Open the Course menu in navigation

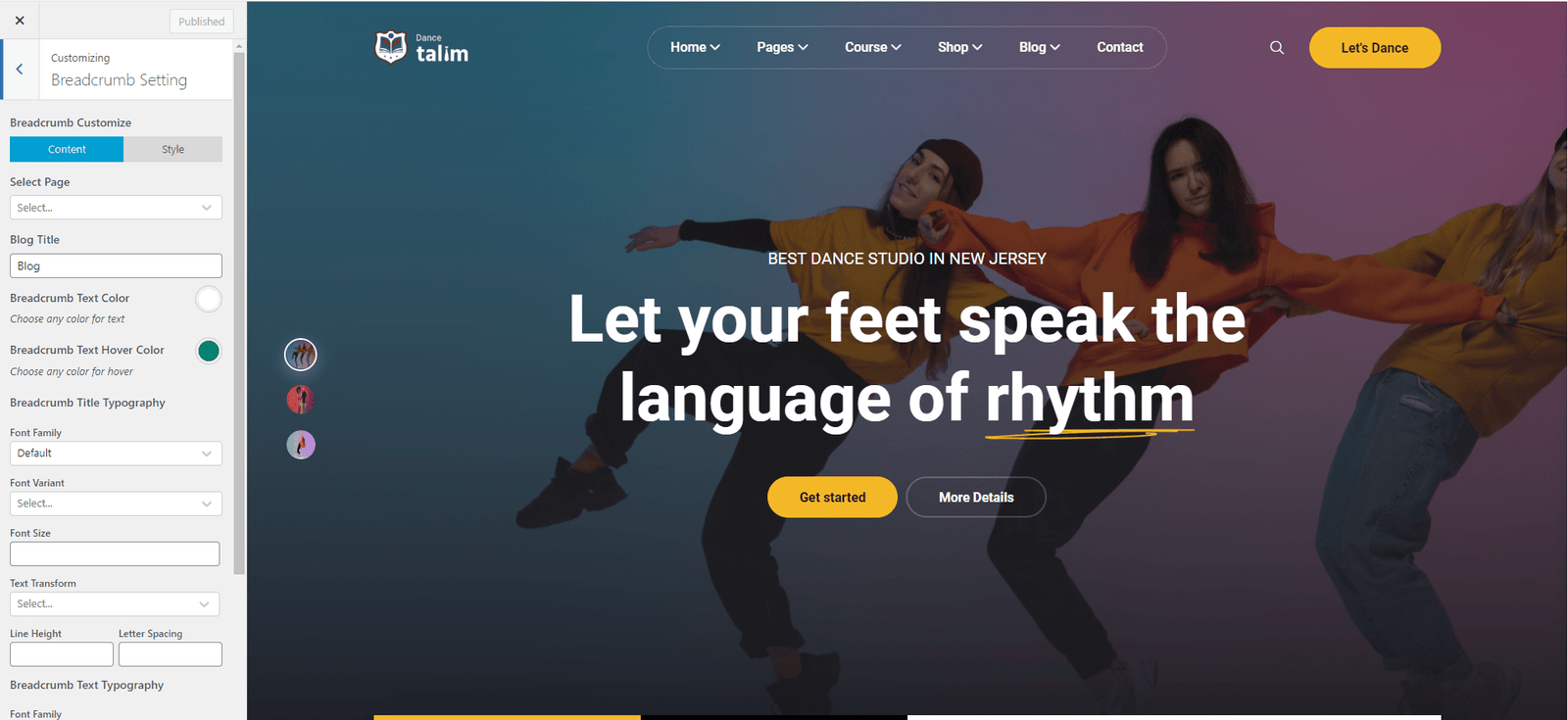pos(873,47)
